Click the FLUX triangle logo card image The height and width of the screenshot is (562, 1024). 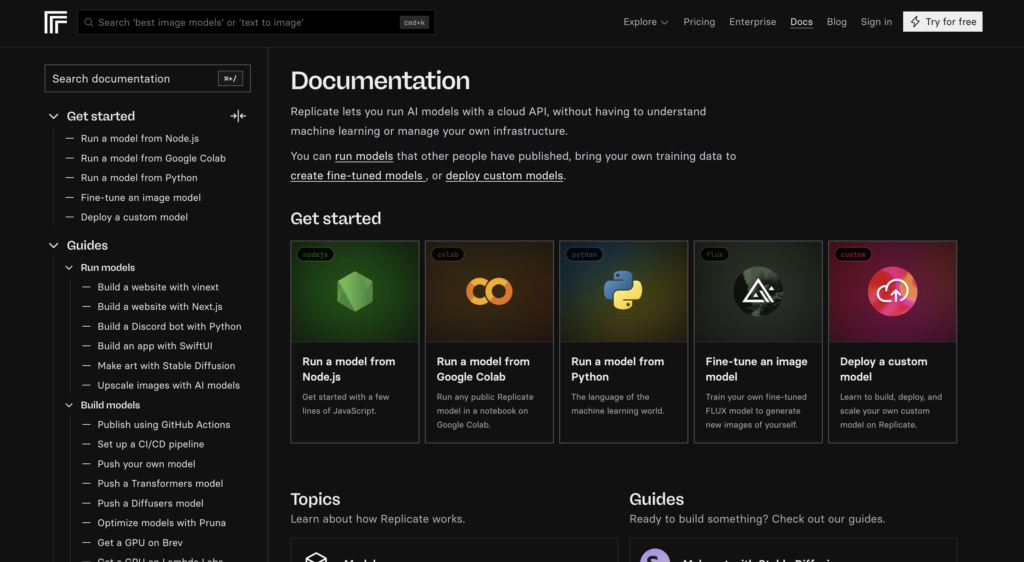pyautogui.click(x=758, y=292)
